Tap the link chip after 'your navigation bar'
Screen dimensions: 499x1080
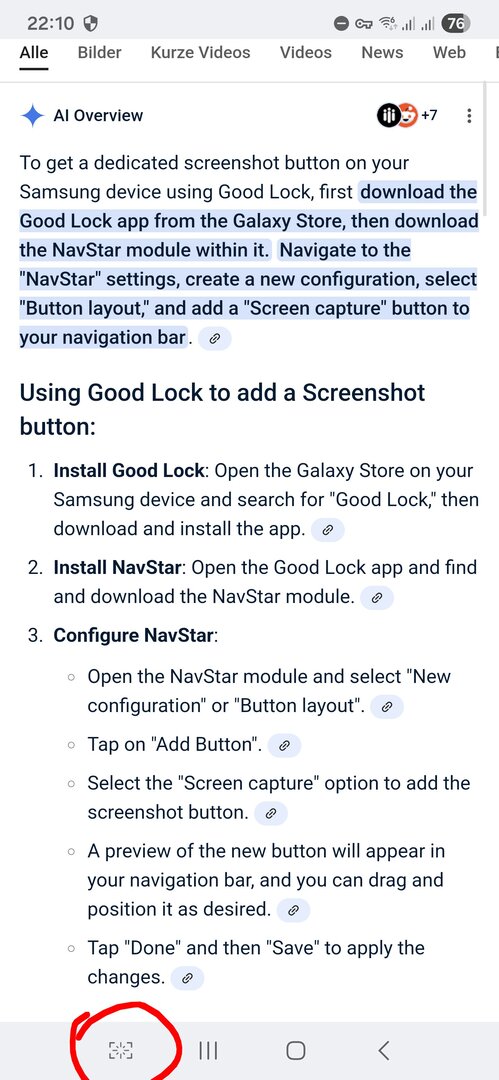coord(215,338)
